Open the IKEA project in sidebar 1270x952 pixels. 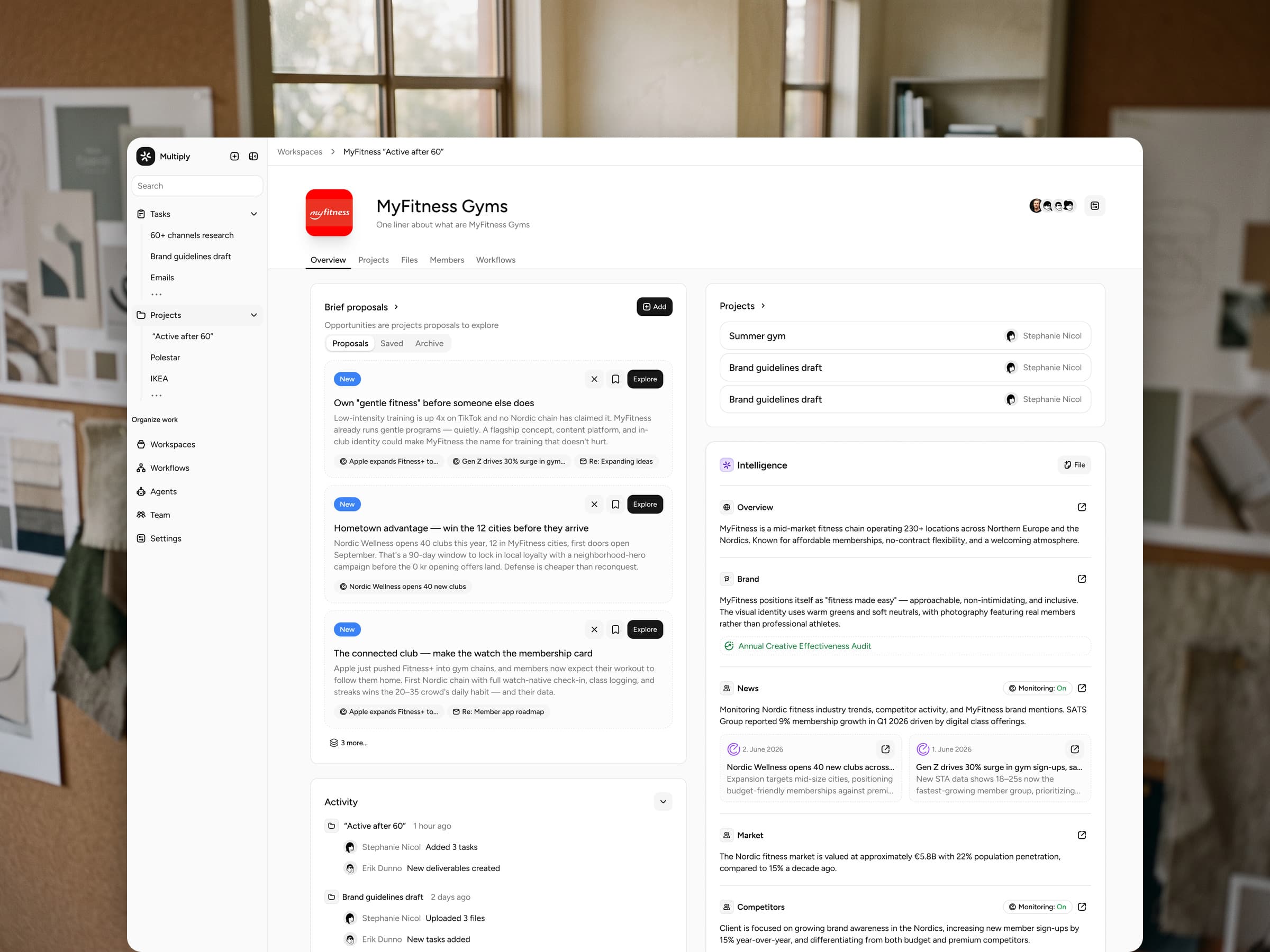[x=159, y=379]
